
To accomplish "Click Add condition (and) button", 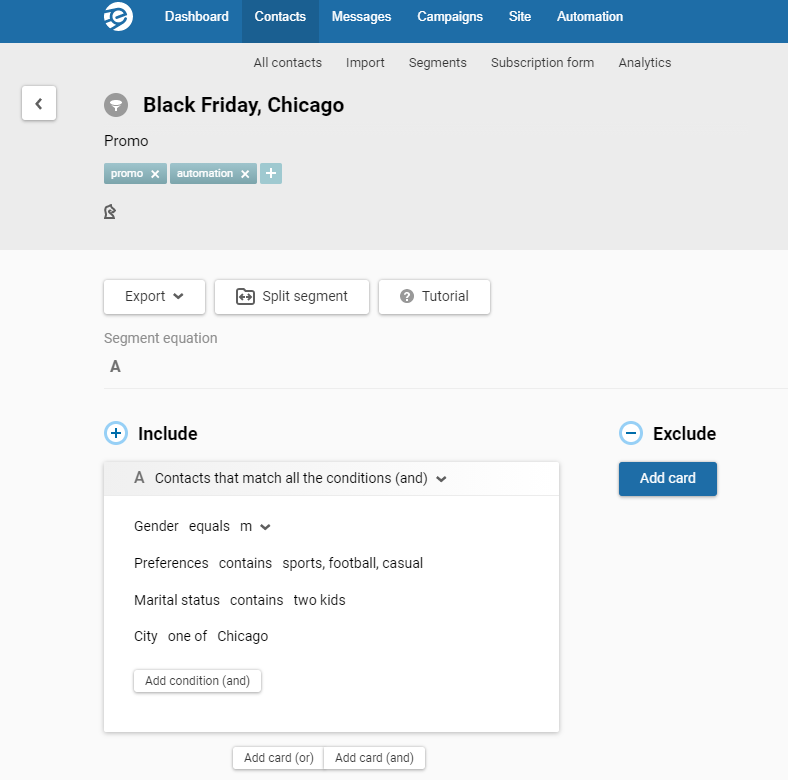I will (x=198, y=680).
